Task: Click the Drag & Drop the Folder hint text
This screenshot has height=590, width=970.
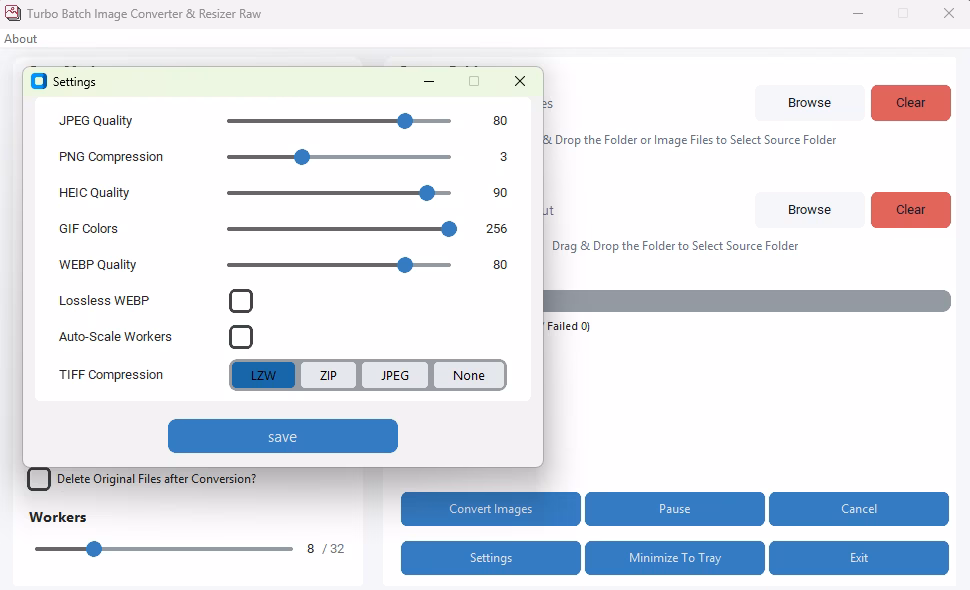Action: click(x=675, y=246)
